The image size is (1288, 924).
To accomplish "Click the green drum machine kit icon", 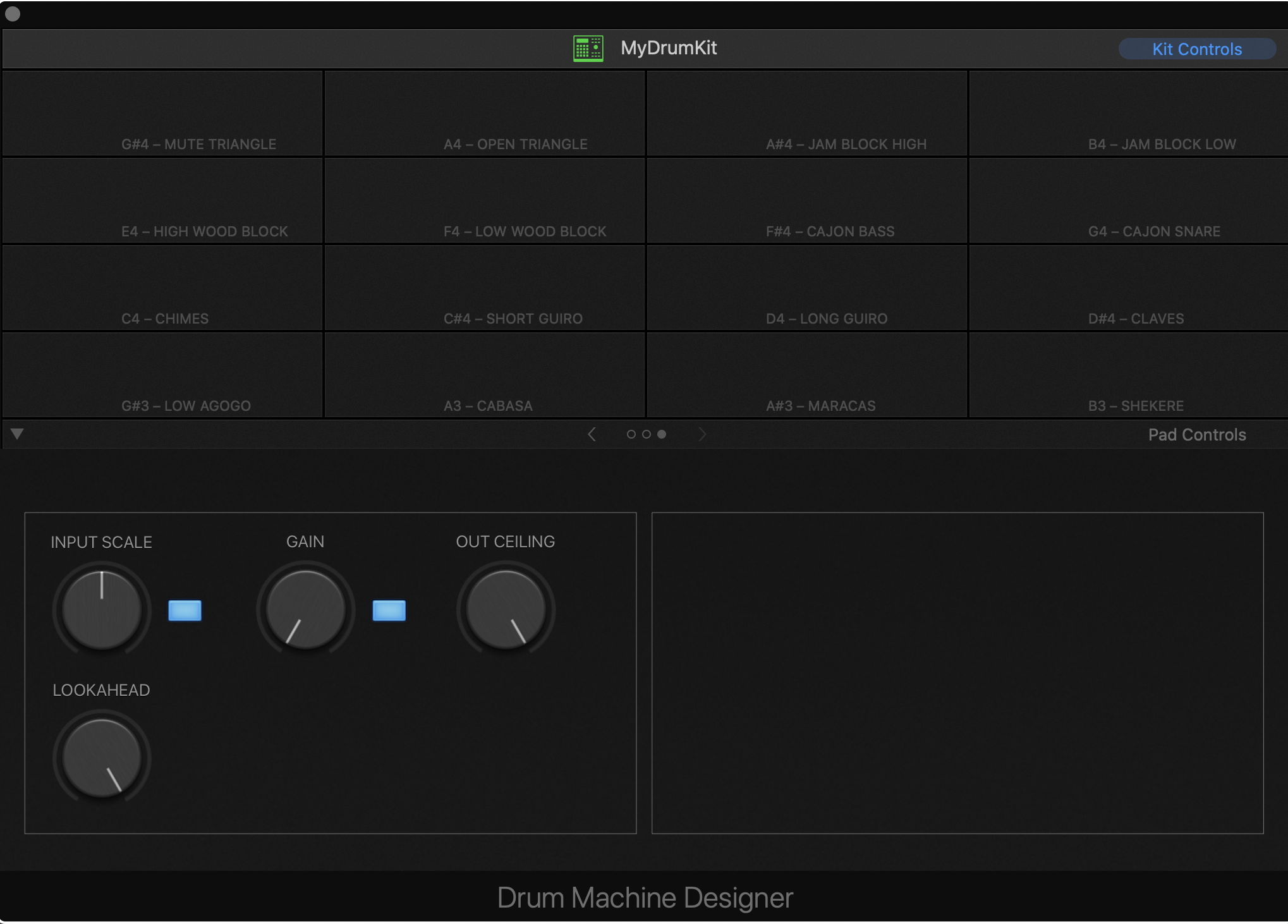I will (588, 48).
